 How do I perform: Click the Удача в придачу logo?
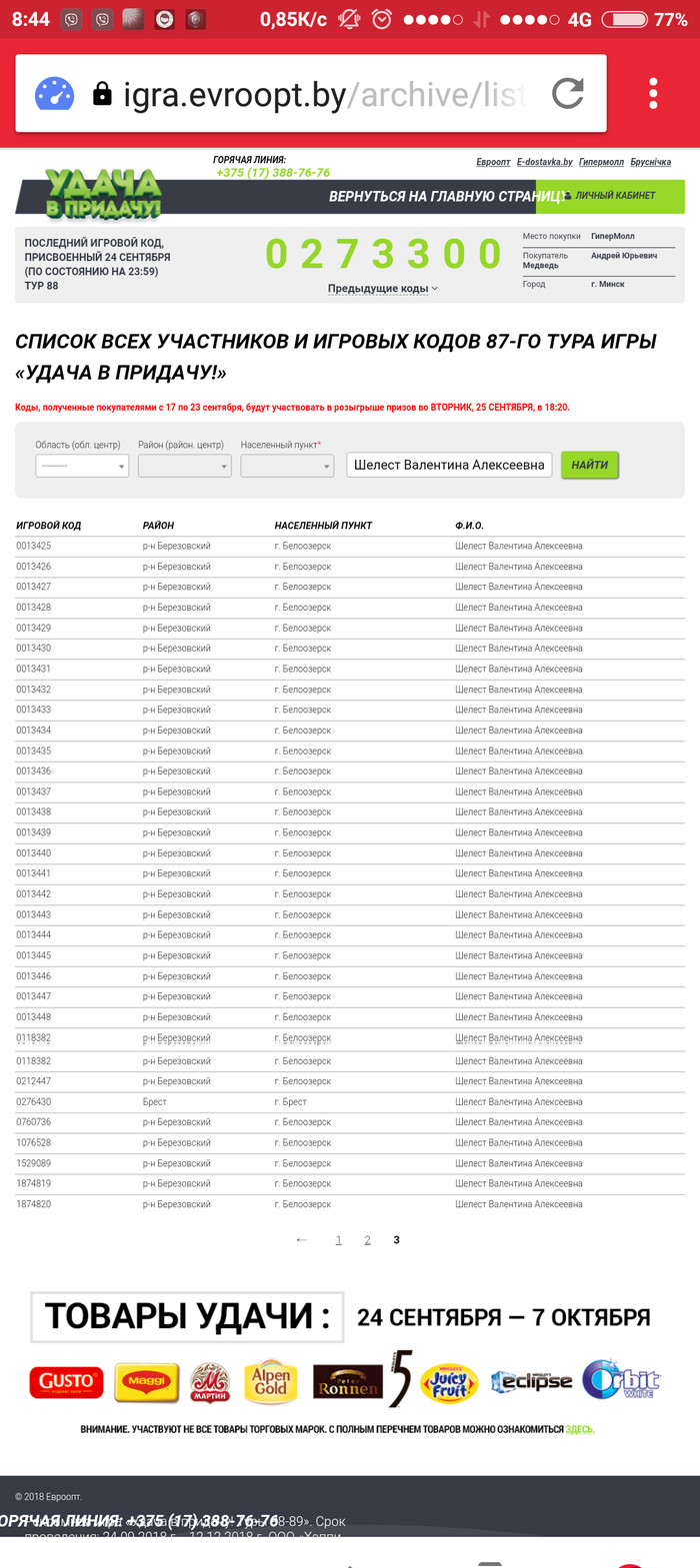[x=102, y=194]
